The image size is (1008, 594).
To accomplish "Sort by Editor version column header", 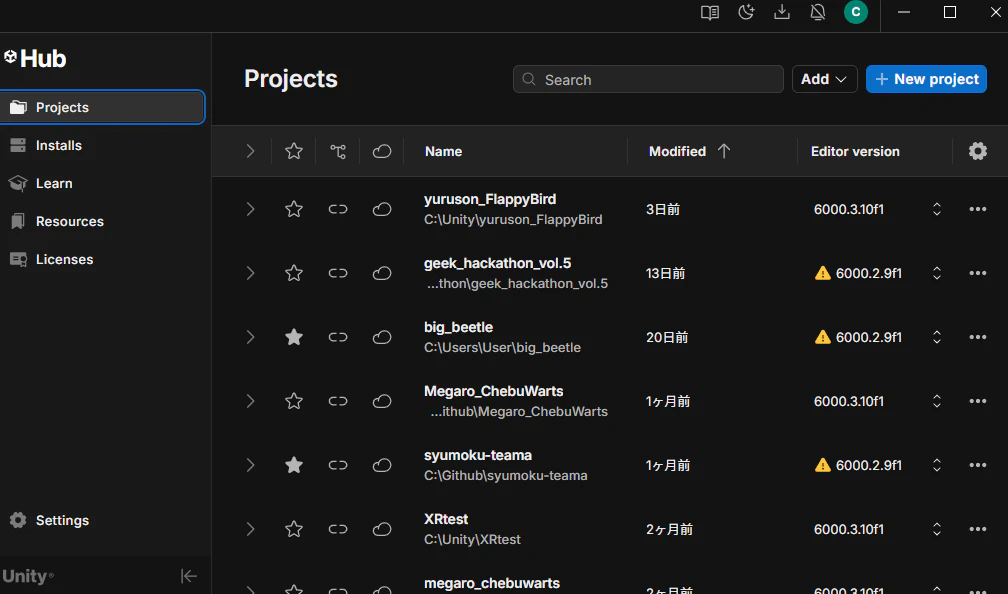I will coord(855,151).
